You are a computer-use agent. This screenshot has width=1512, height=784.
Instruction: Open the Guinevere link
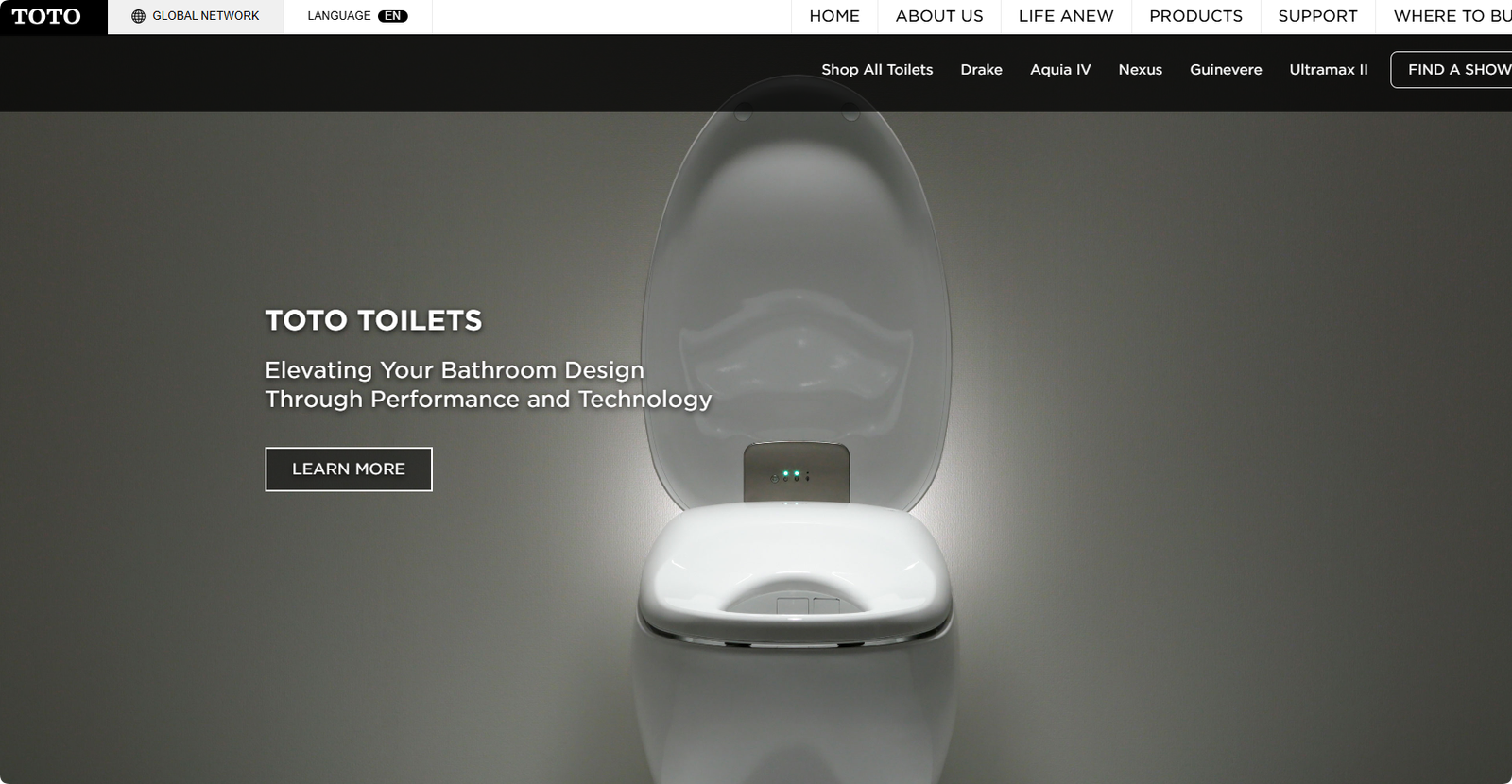tap(1226, 70)
